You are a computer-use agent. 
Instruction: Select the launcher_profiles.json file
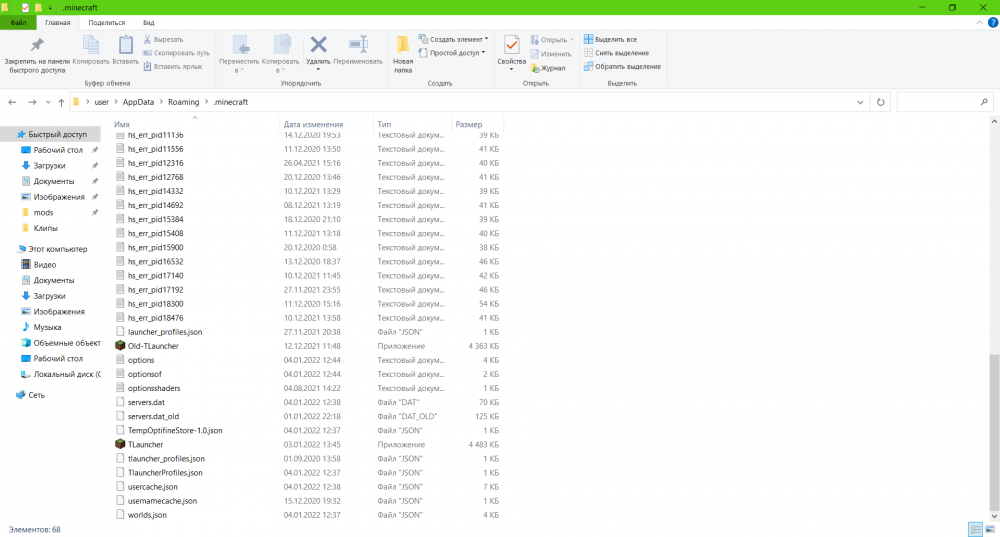pyautogui.click(x=165, y=332)
